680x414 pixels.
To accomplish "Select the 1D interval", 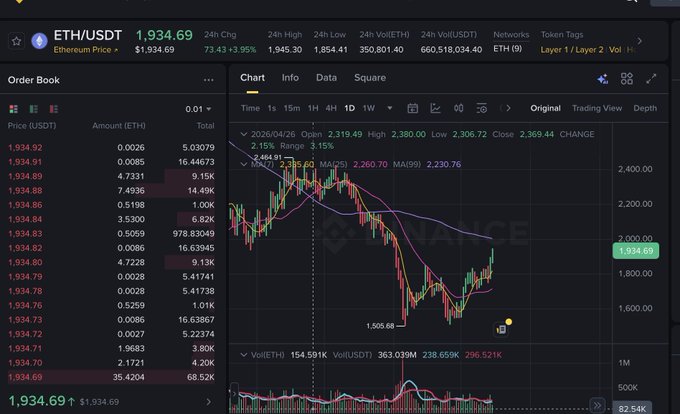I will 350,108.
